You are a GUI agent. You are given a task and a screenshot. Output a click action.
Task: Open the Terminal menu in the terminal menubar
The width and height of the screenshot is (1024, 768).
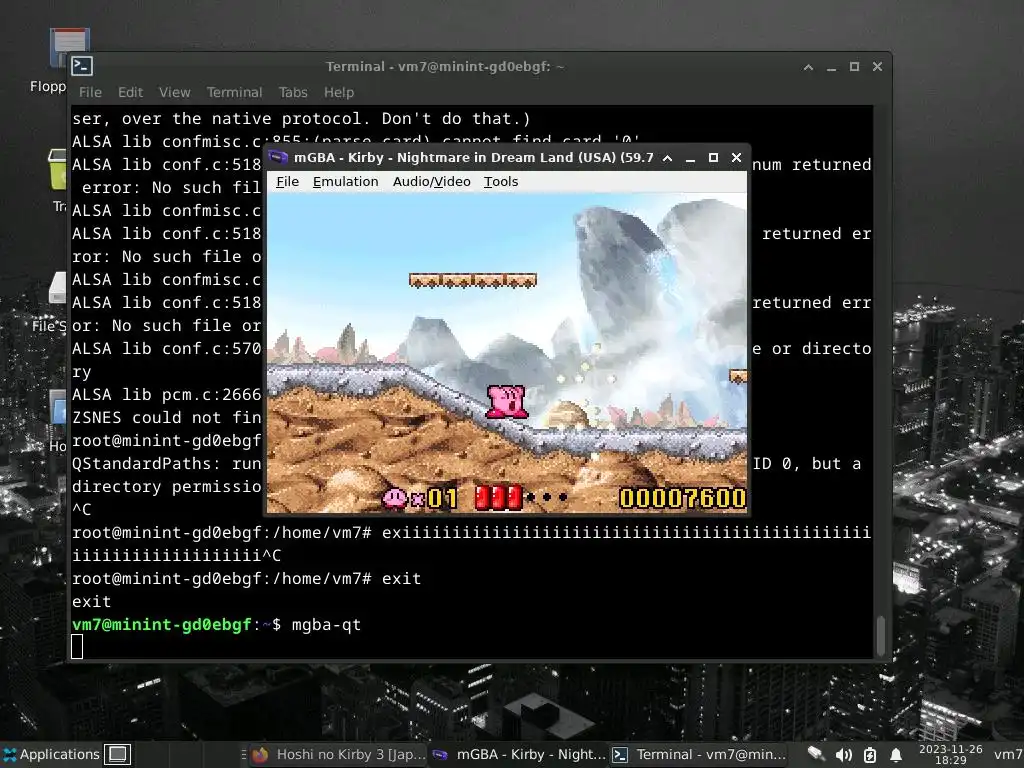tap(234, 92)
